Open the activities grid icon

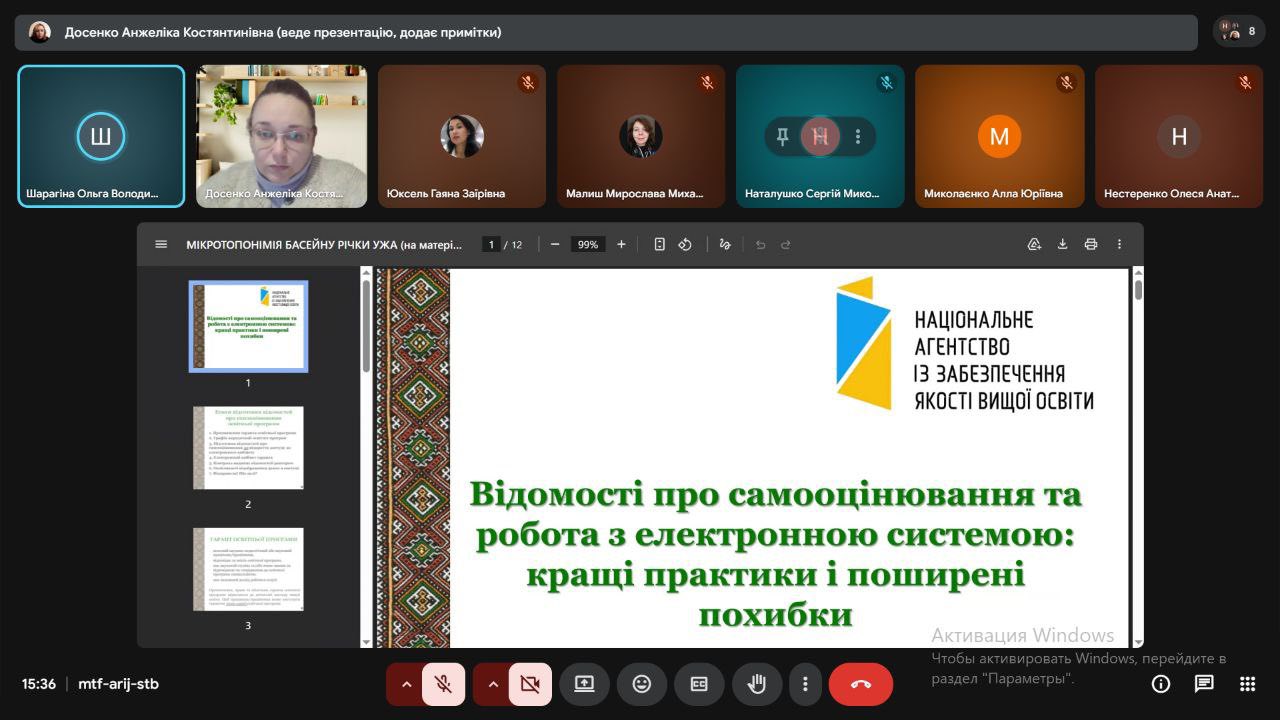(1247, 684)
